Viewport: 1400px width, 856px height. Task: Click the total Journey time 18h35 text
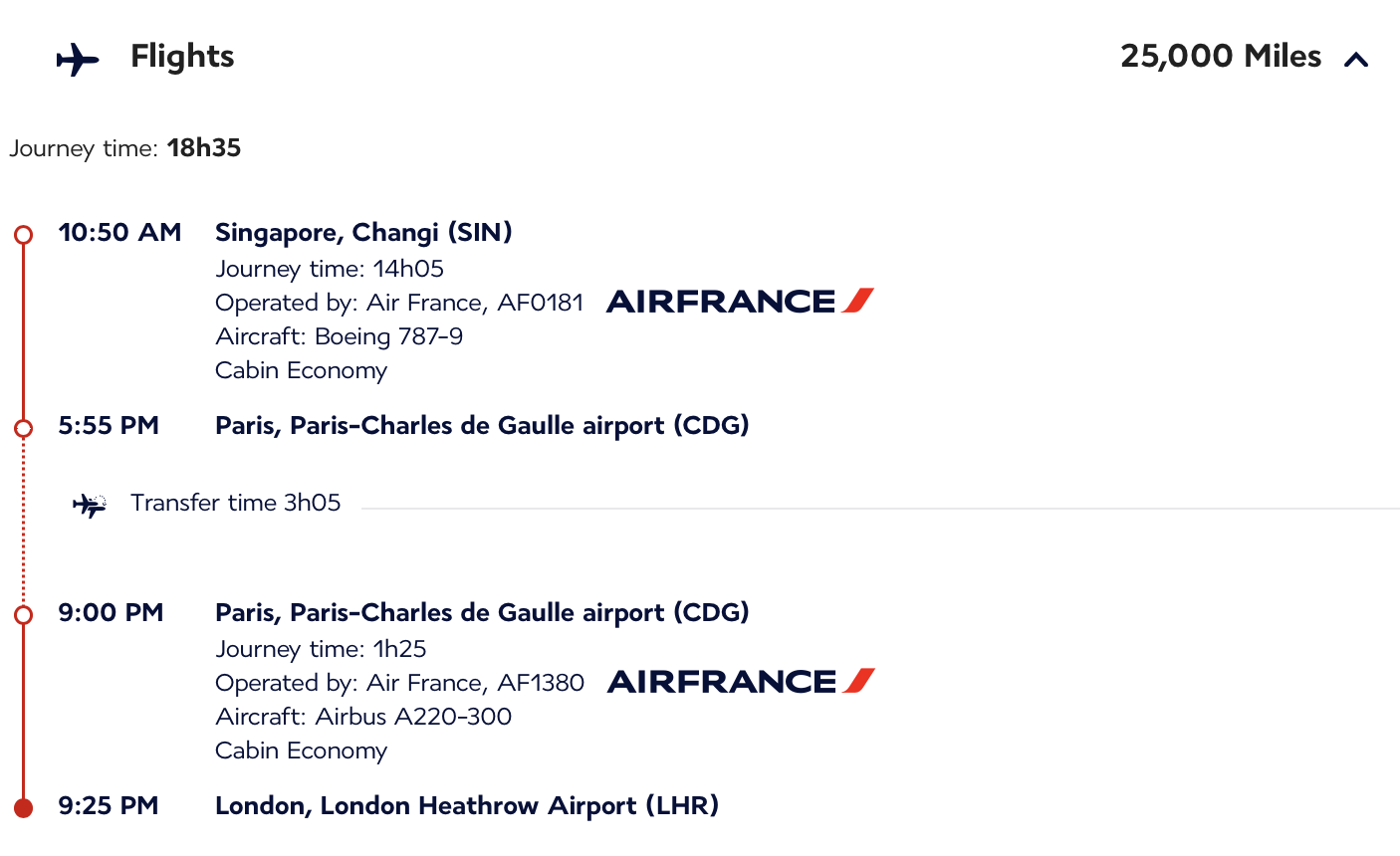click(x=125, y=148)
